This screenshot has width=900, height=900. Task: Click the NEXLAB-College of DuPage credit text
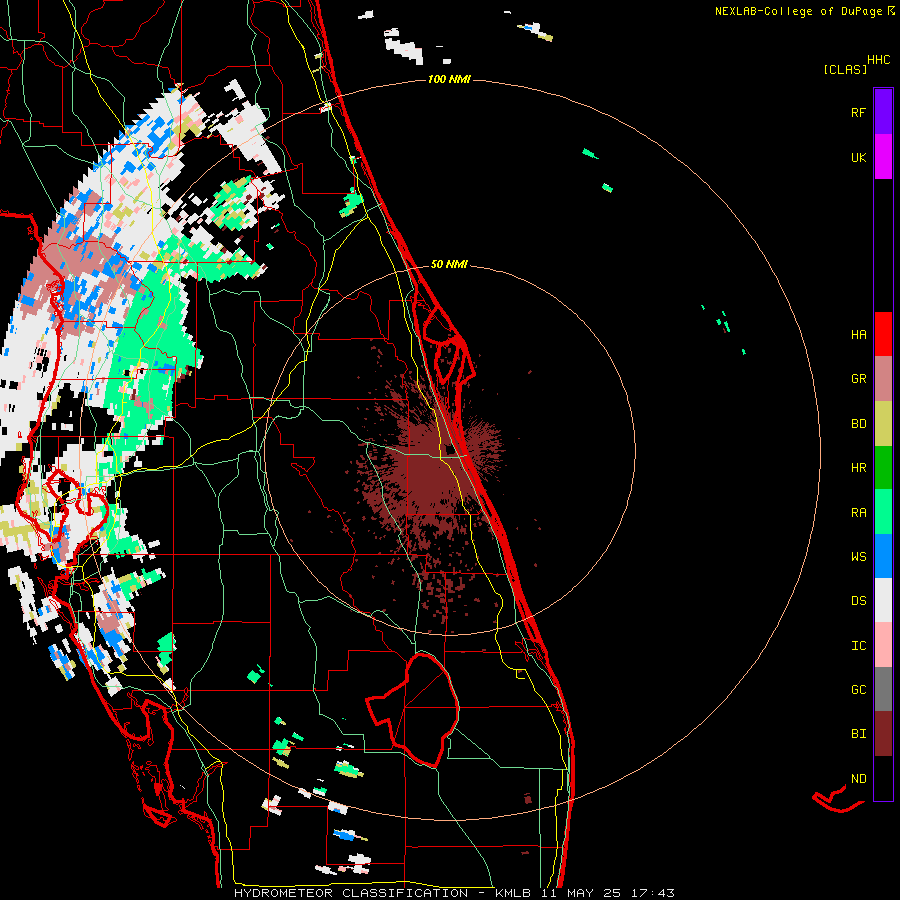click(x=798, y=11)
